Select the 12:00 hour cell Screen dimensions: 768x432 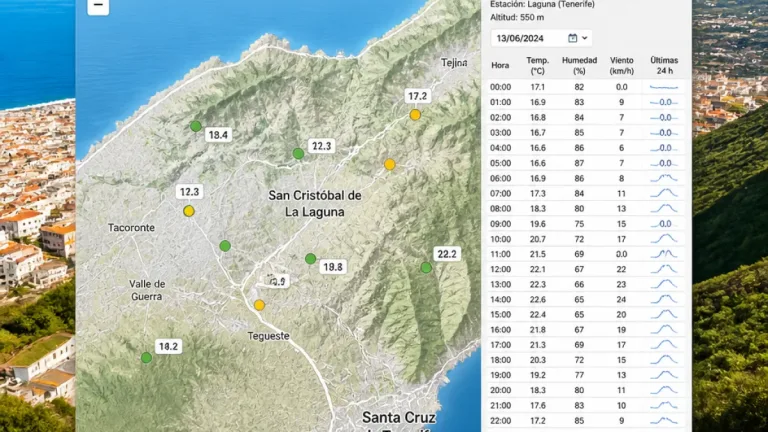pyautogui.click(x=501, y=269)
